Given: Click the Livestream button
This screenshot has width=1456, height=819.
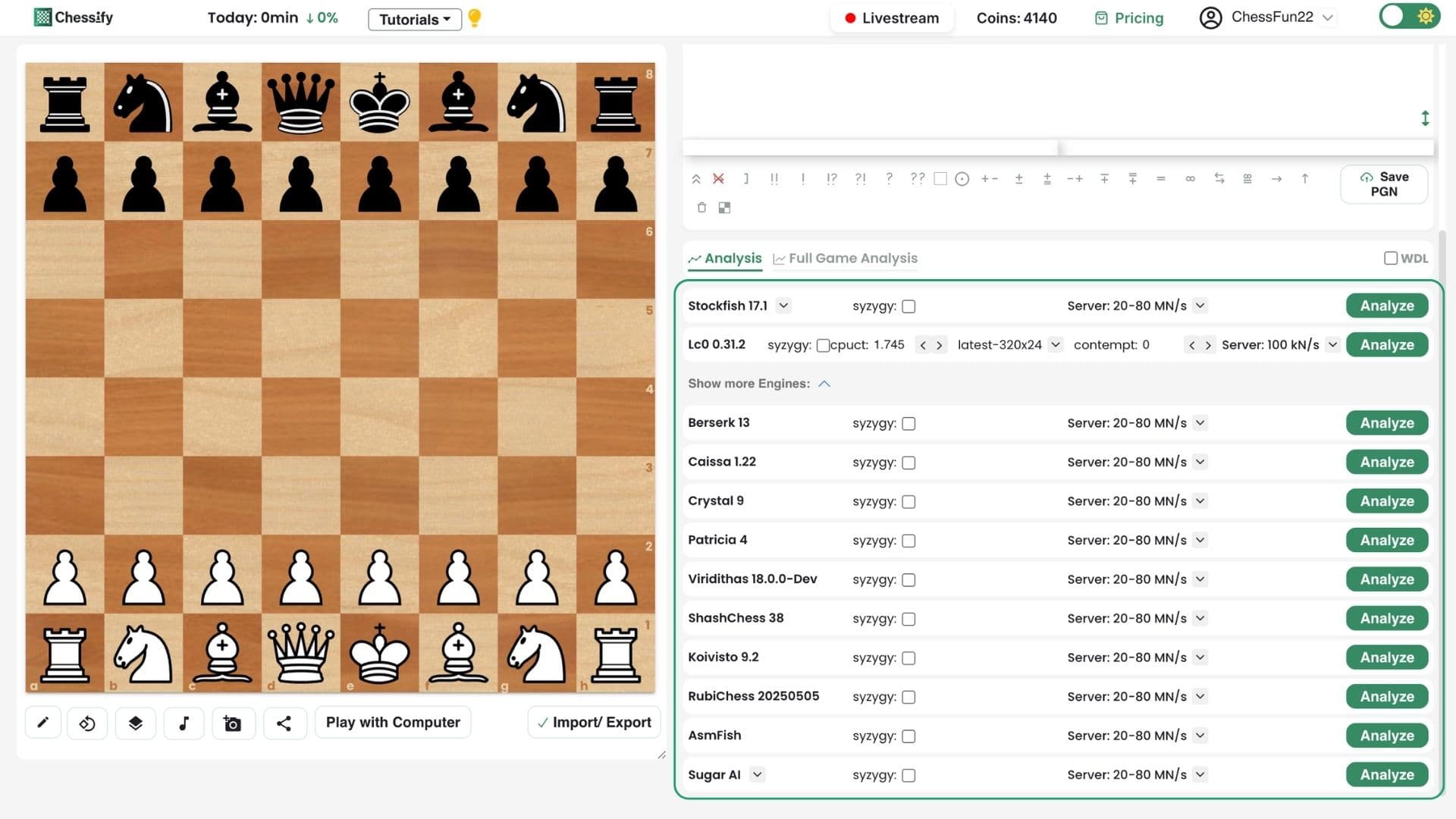Looking at the screenshot, I should [892, 18].
